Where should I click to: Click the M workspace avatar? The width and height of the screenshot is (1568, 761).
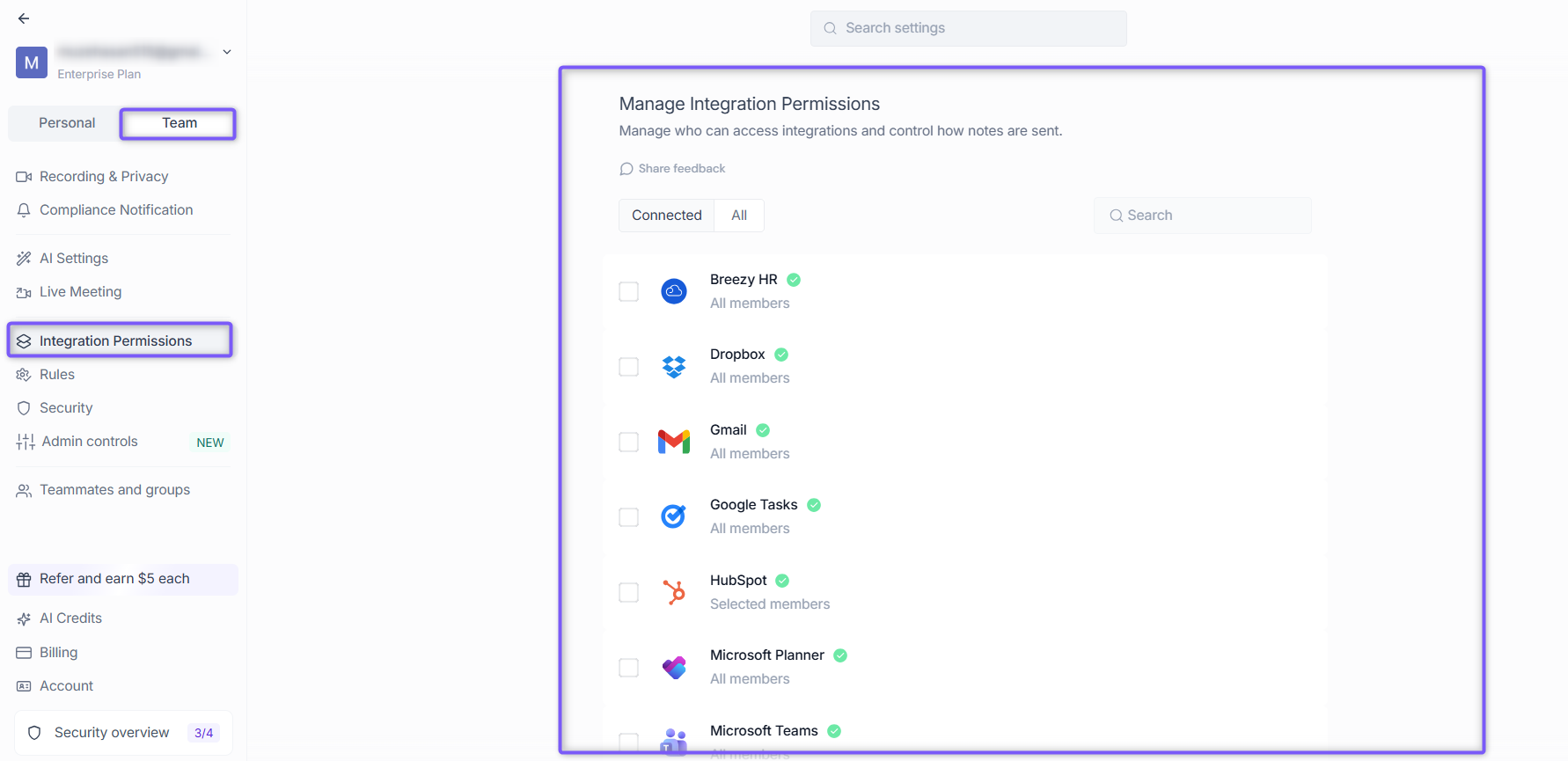(32, 62)
